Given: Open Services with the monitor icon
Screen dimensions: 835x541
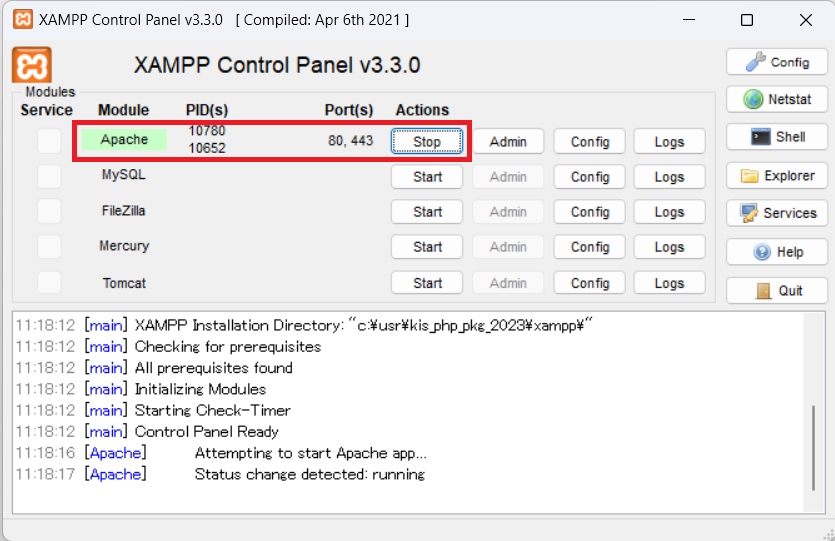Looking at the screenshot, I should [x=777, y=213].
